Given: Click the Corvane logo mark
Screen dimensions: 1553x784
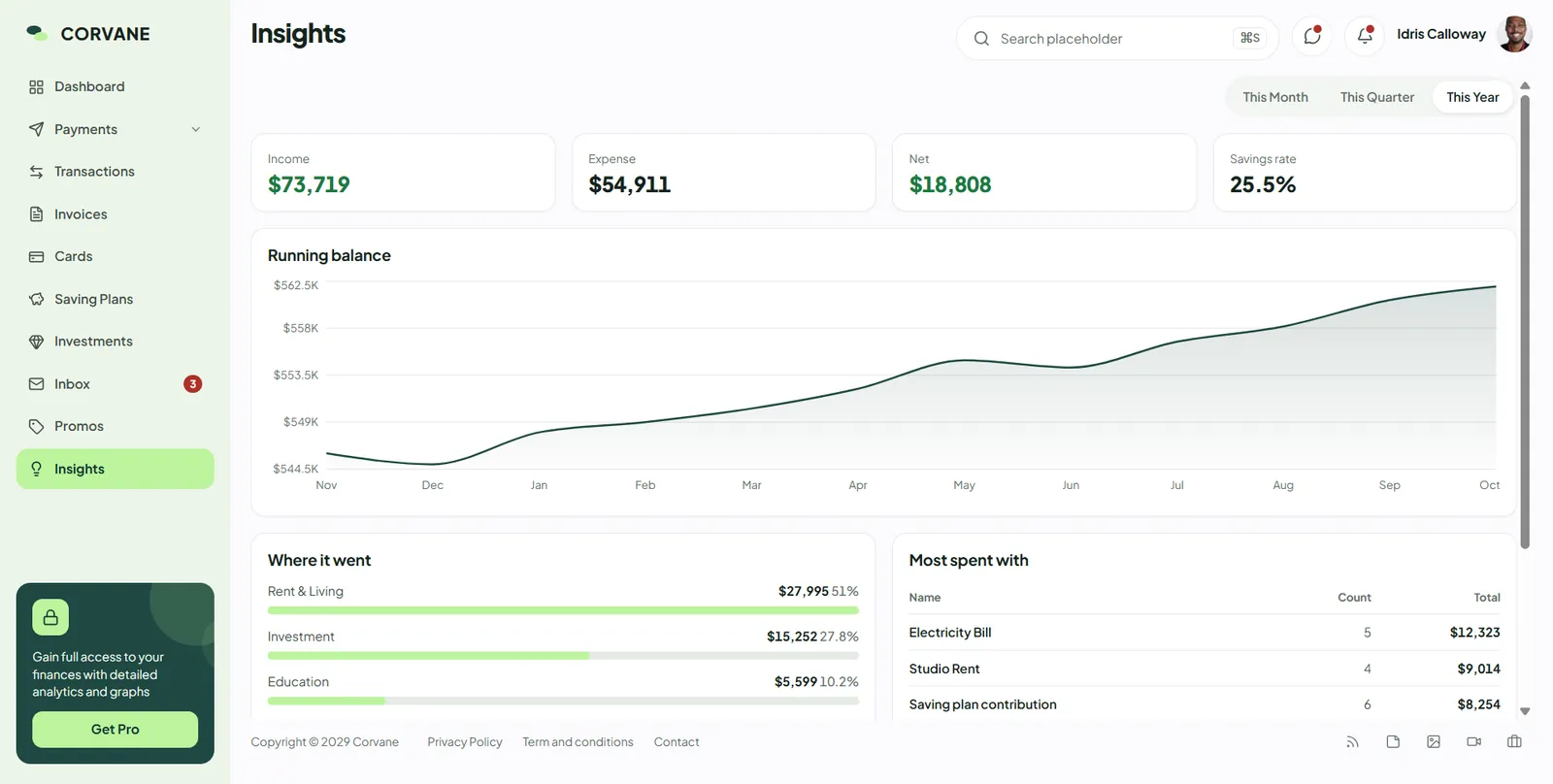Looking at the screenshot, I should 37,33.
